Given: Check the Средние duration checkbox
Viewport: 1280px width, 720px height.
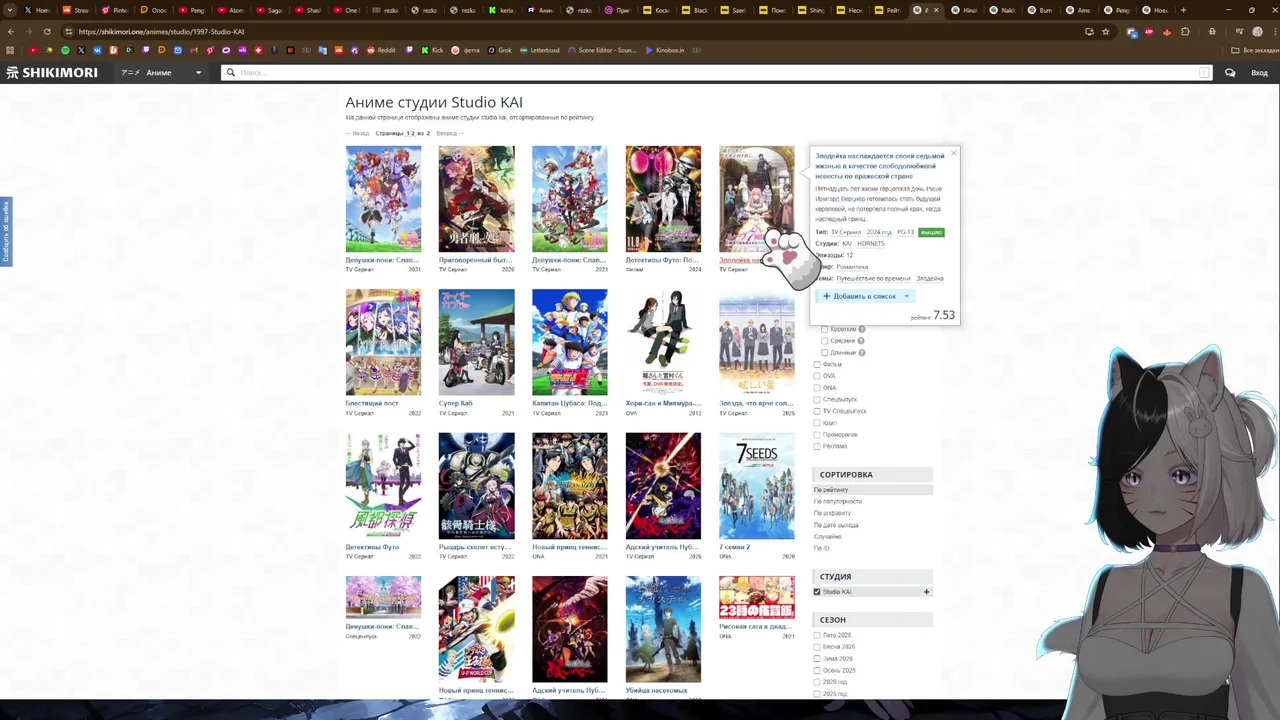Looking at the screenshot, I should 825,341.
